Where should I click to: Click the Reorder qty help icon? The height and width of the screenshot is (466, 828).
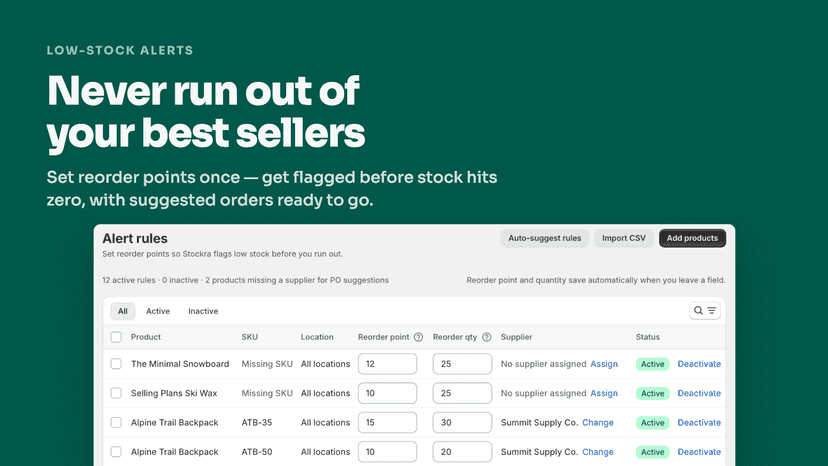pos(486,337)
